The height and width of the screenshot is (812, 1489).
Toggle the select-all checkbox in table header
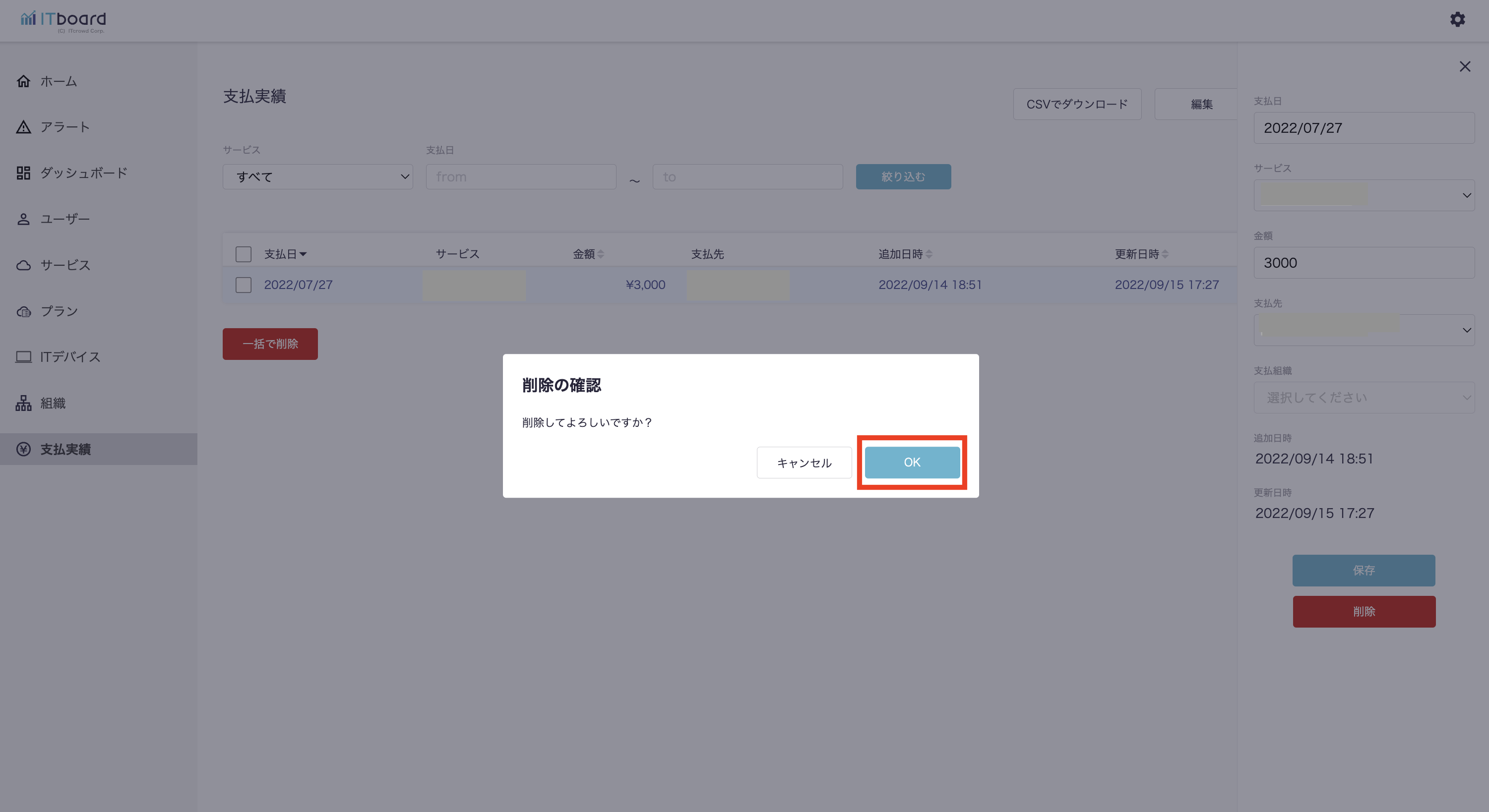[x=244, y=254]
